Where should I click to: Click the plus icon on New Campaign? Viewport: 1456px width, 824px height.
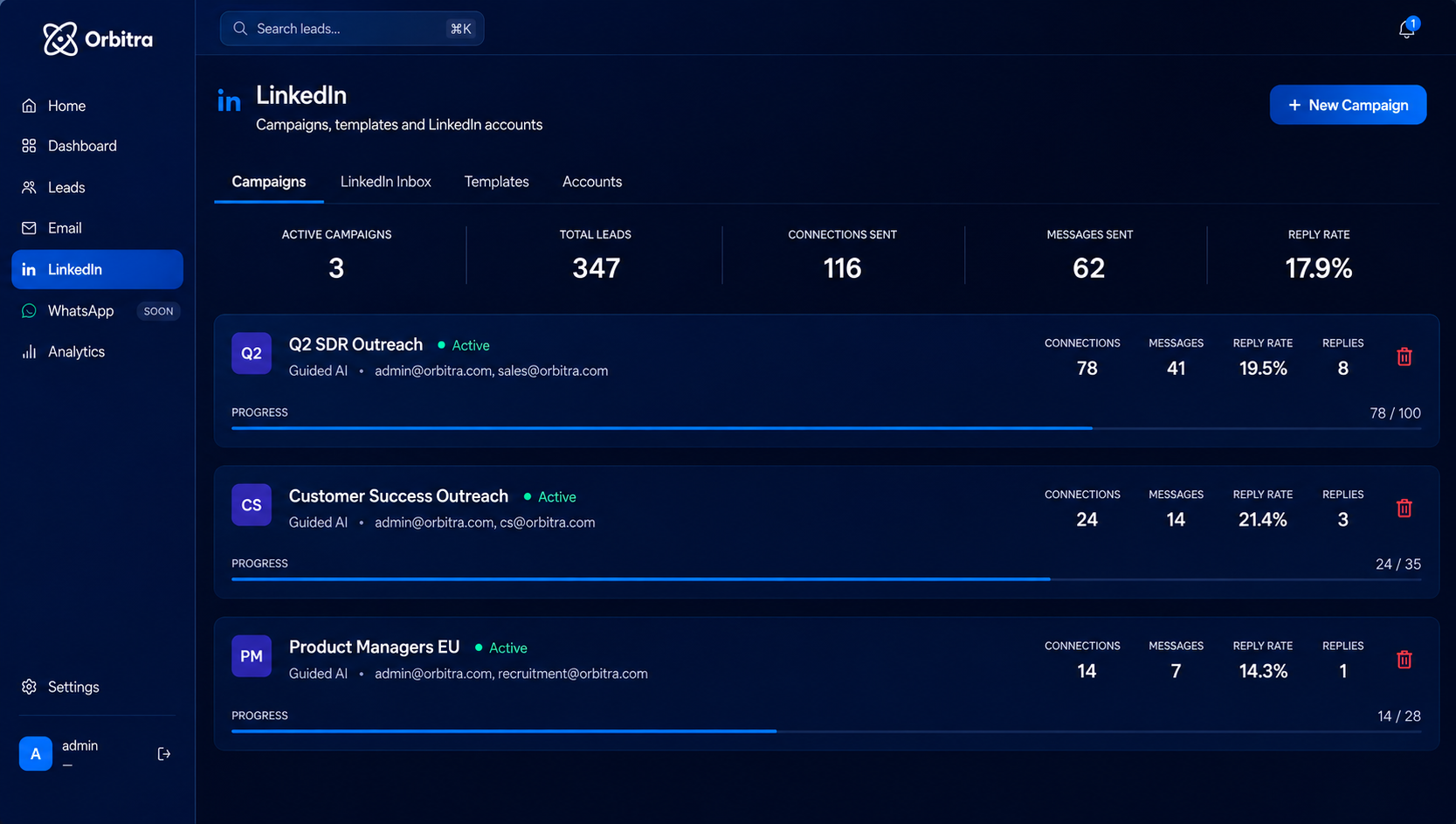click(x=1294, y=105)
